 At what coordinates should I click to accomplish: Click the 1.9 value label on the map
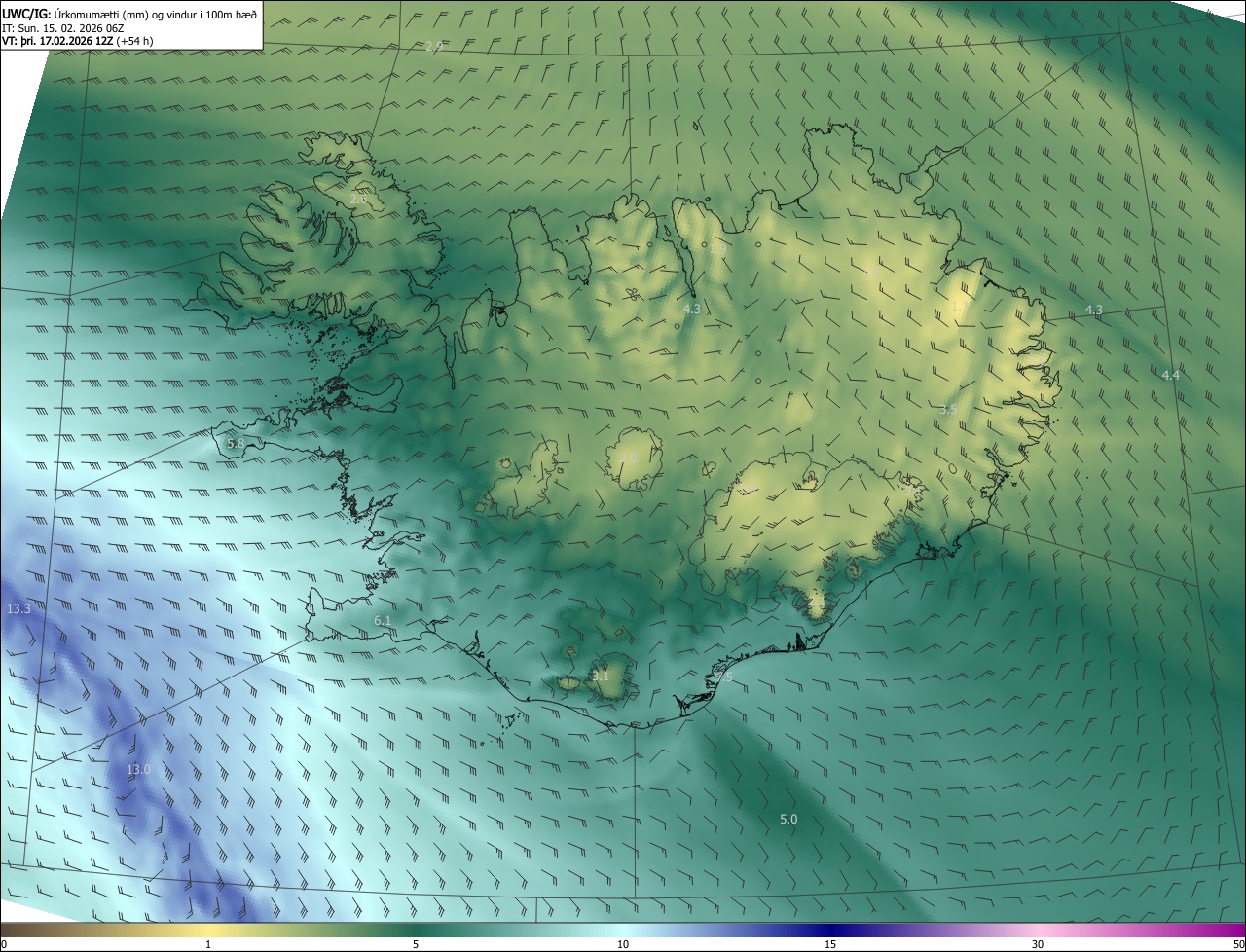718,249
